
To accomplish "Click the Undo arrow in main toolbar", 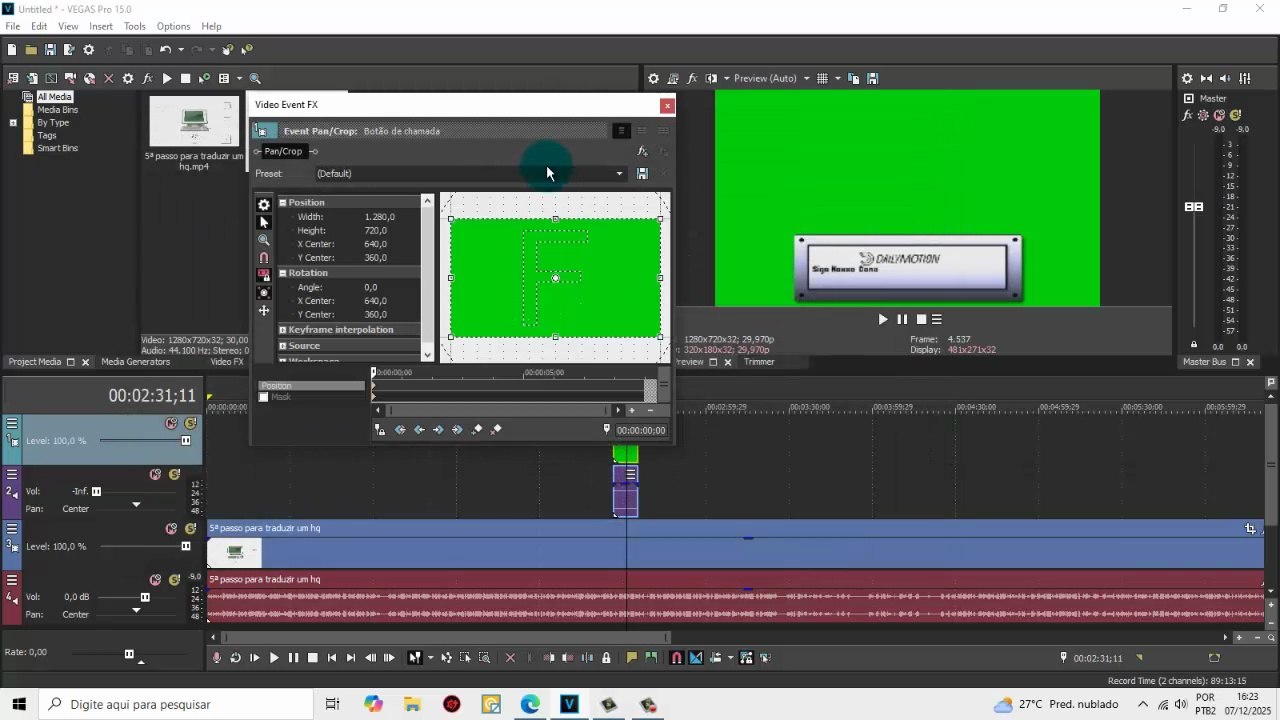I will pos(165,50).
